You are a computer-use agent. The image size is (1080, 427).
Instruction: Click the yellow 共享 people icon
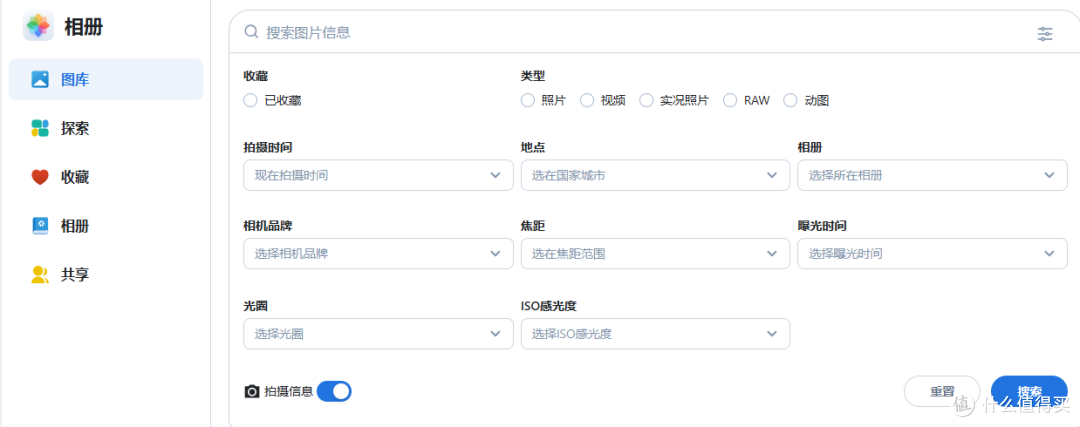40,275
